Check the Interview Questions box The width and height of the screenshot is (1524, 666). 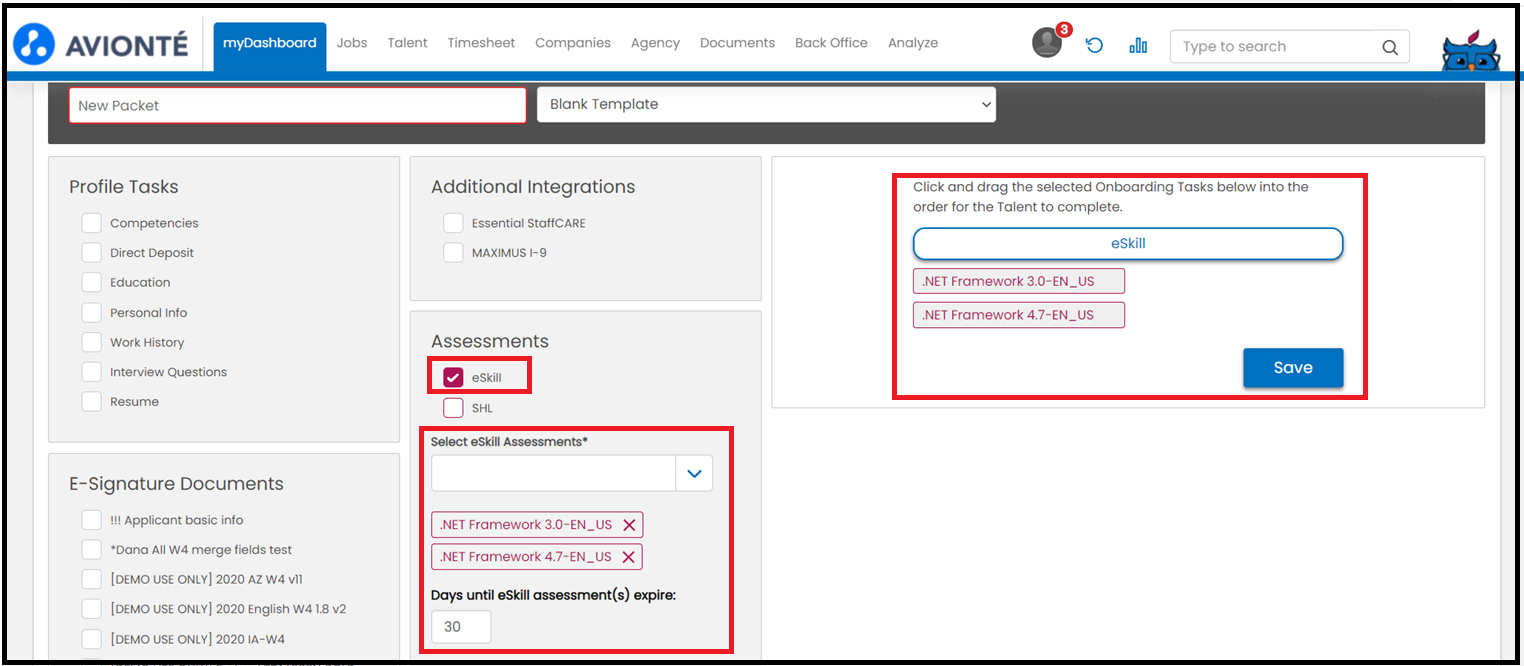tap(92, 372)
